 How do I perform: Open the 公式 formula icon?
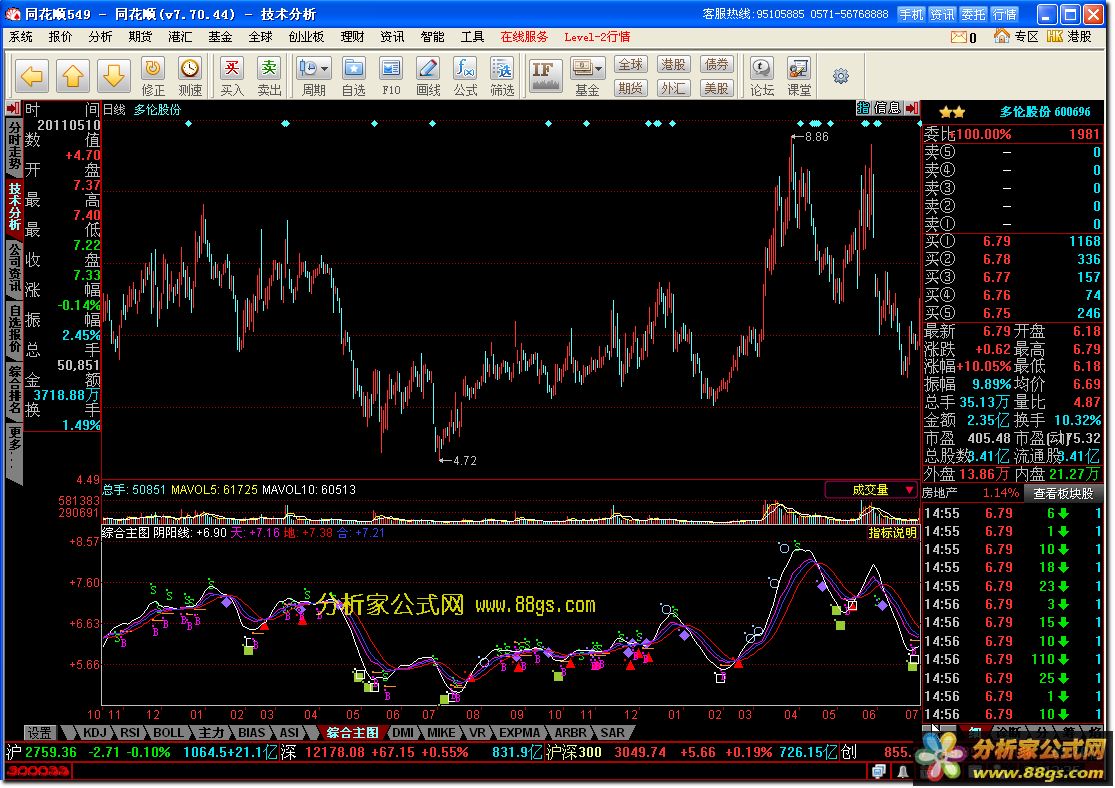point(465,76)
